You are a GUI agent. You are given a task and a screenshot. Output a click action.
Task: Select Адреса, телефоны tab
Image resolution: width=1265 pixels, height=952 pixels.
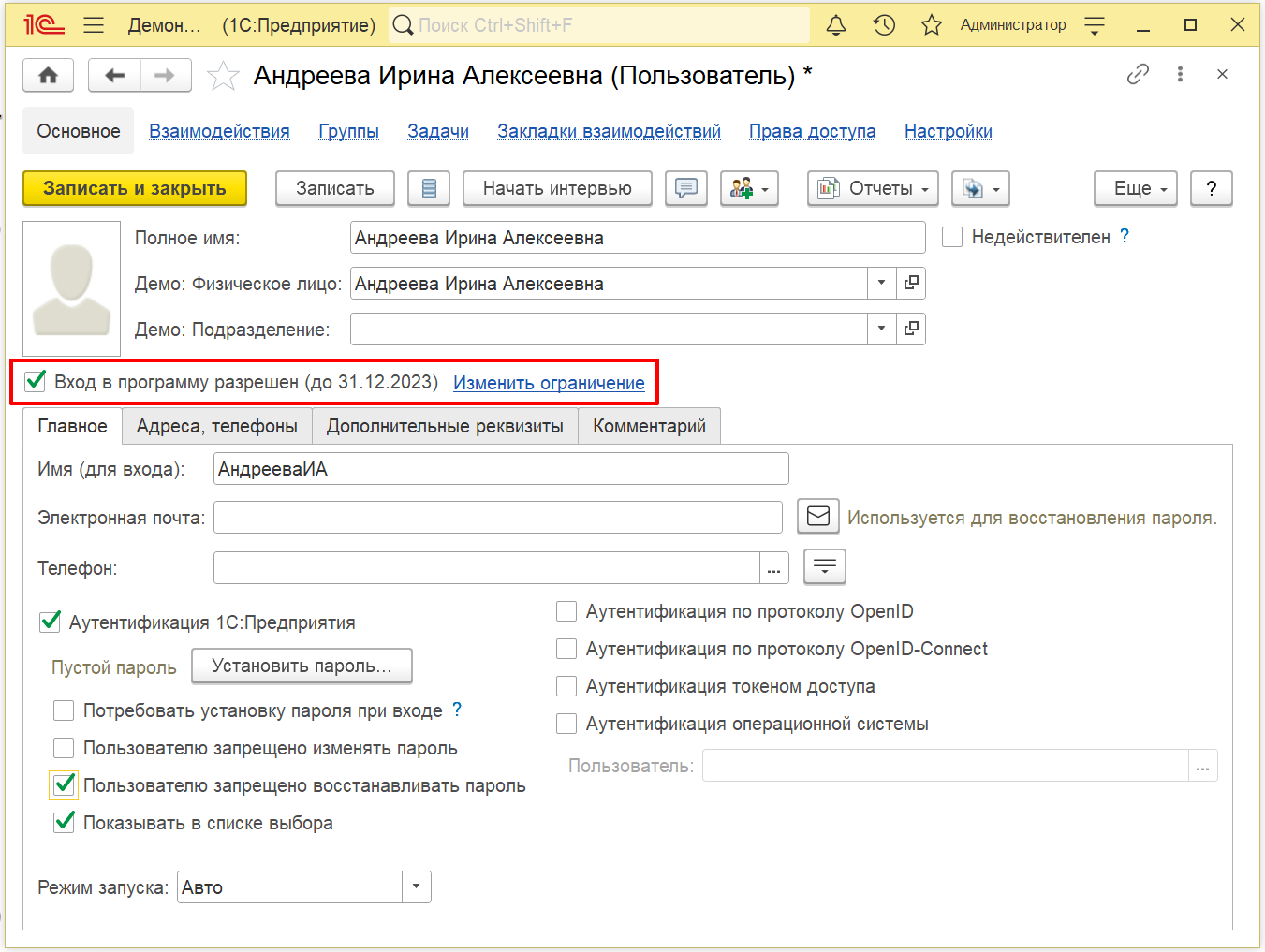point(217,426)
